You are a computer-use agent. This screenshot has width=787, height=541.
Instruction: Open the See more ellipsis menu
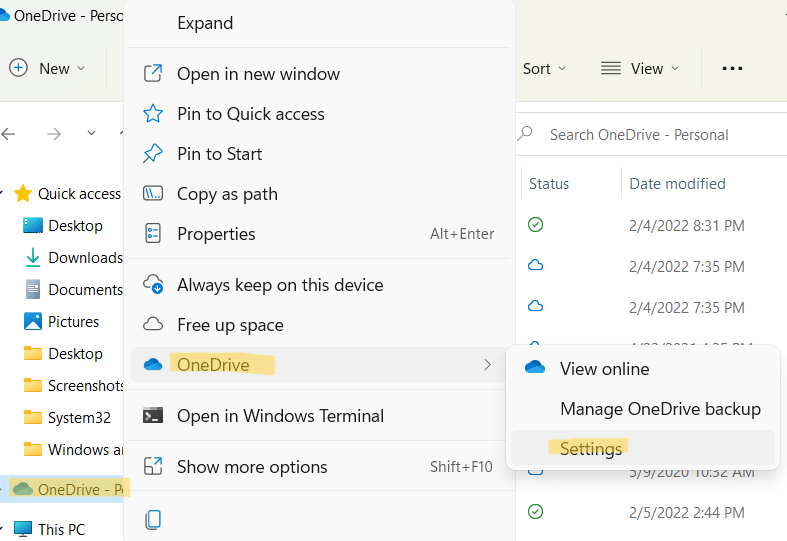(x=732, y=68)
